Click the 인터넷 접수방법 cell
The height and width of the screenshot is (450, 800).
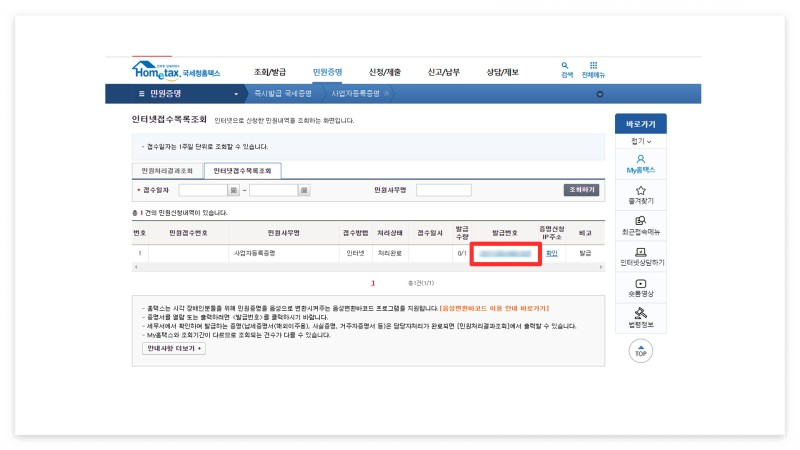[x=355, y=253]
